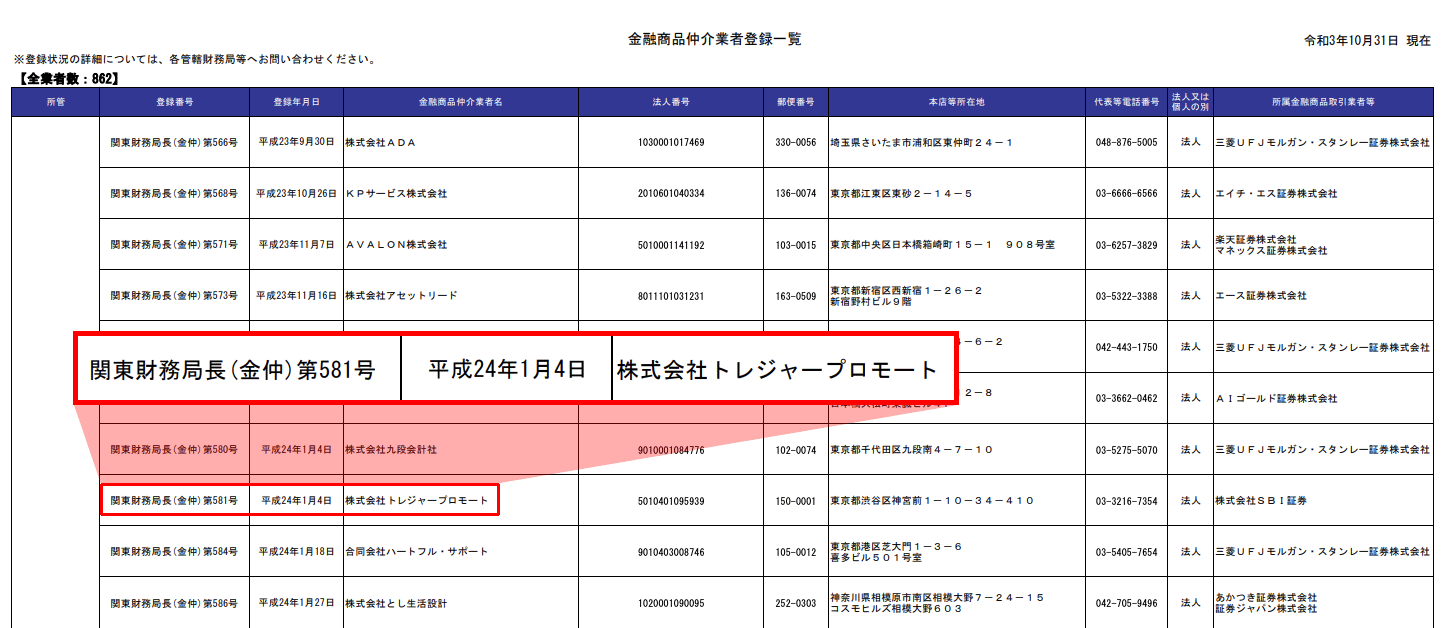The height and width of the screenshot is (628, 1446).
Task: Click the 本店等所在地 column header
Action: [x=956, y=102]
